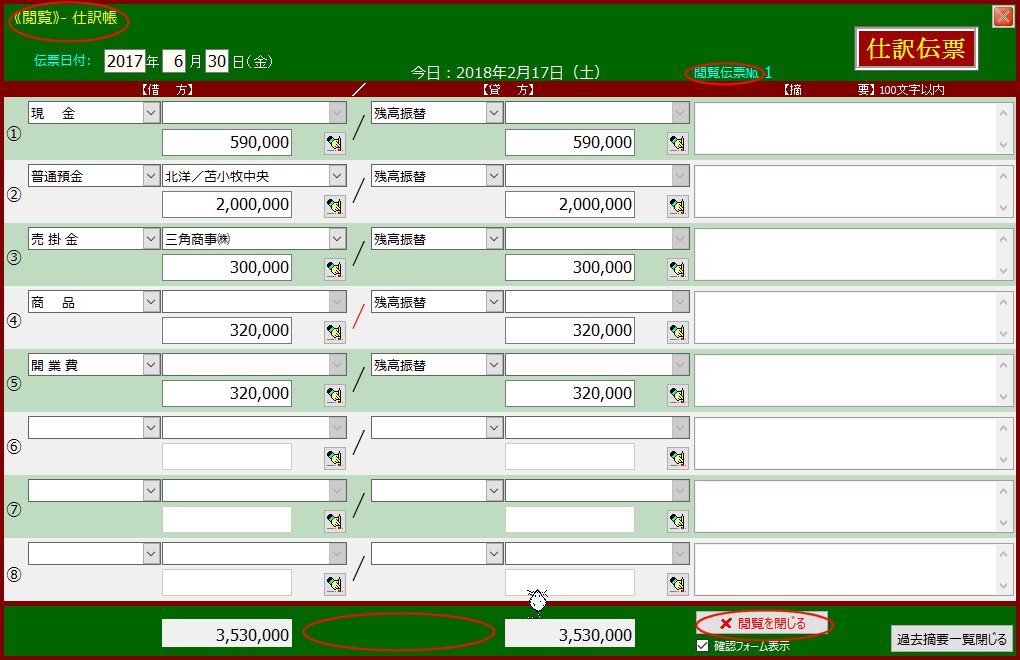Click the debit-side amount icon in empty row 8
This screenshot has height=660, width=1020.
point(334,585)
